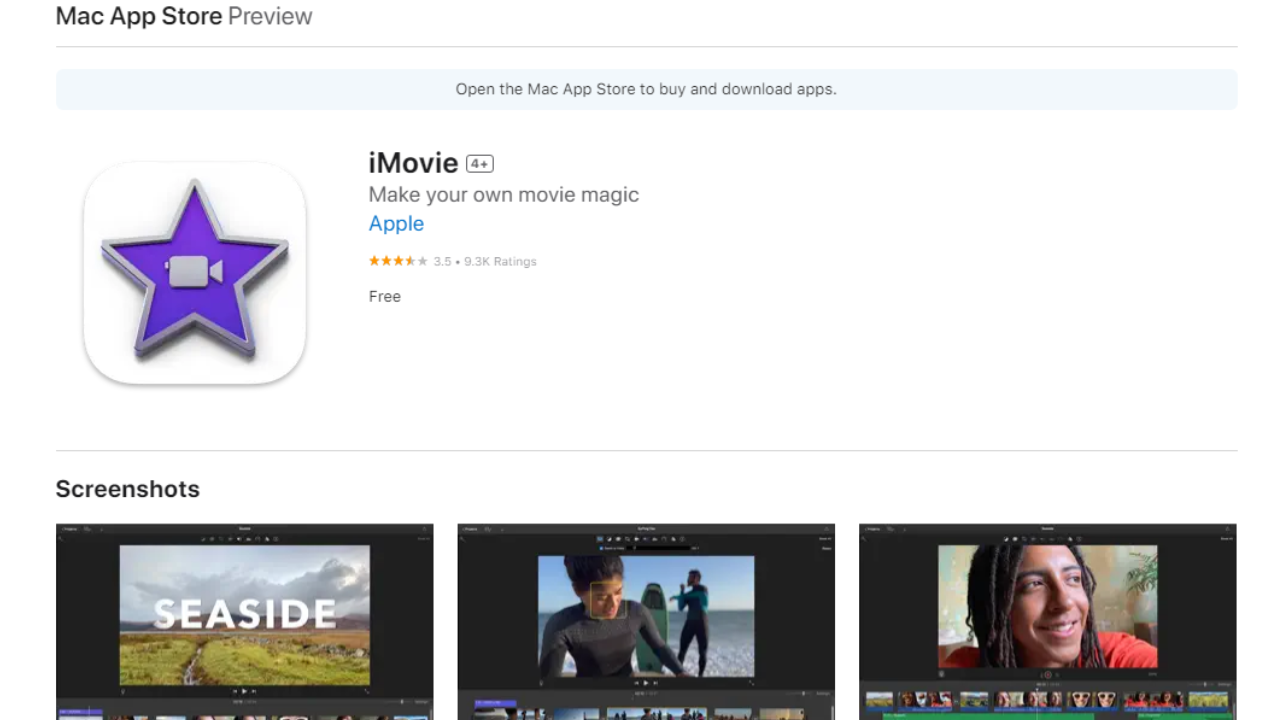Image resolution: width=1280 pixels, height=720 pixels.
Task: Click the "iMovie" app title
Action: tap(413, 163)
